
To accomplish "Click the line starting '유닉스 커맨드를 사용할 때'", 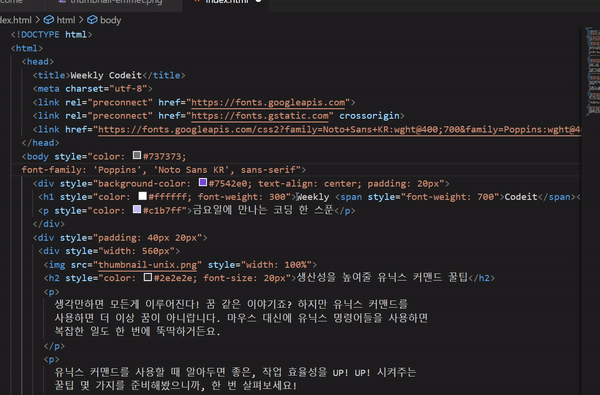I will [x=235, y=372].
